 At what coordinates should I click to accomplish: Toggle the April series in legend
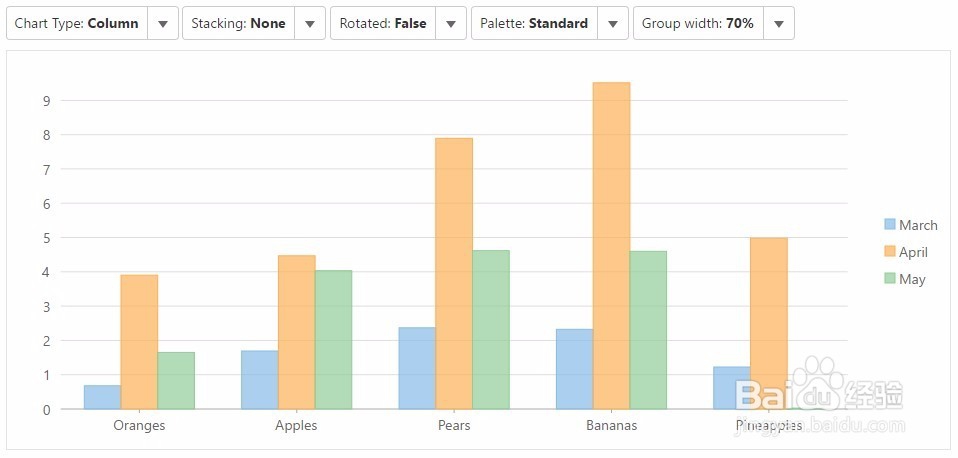tap(913, 253)
